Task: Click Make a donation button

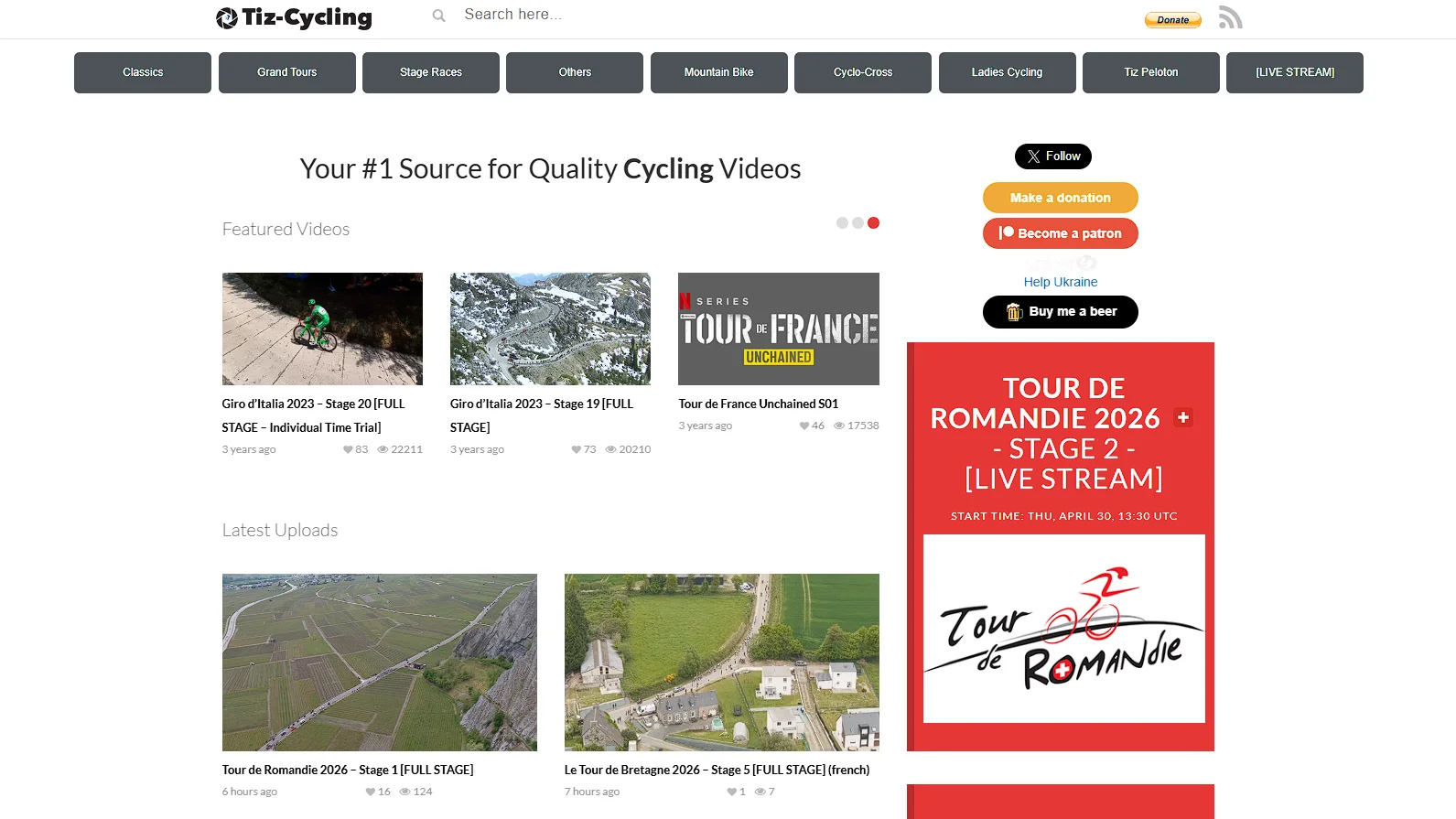Action: [x=1061, y=198]
